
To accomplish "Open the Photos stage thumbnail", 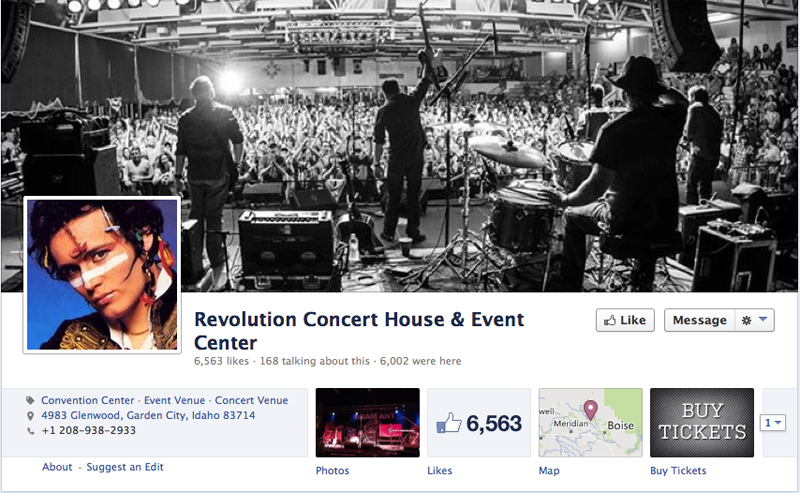I will tap(368, 423).
